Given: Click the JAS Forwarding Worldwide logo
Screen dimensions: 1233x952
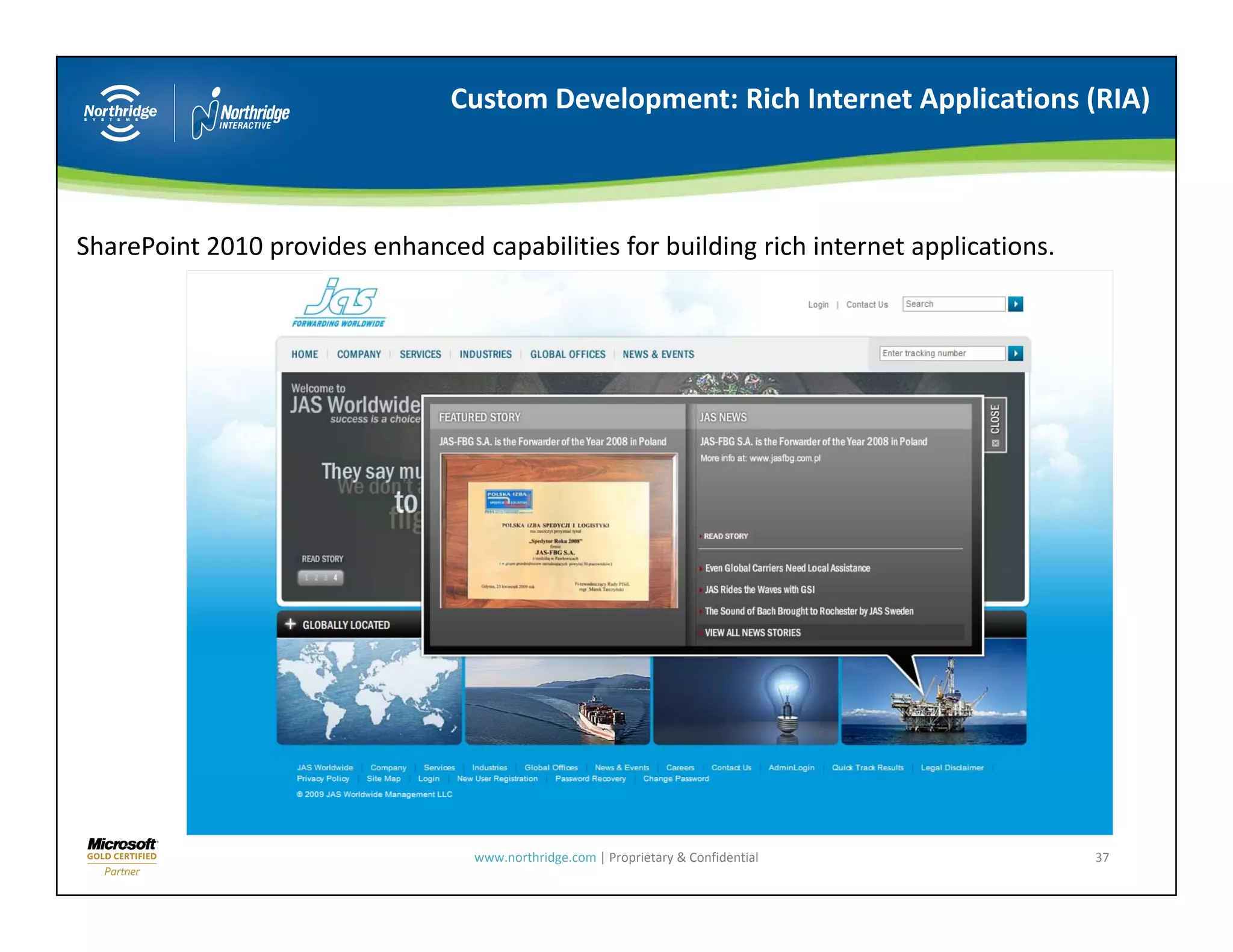Looking at the screenshot, I should coord(339,303).
